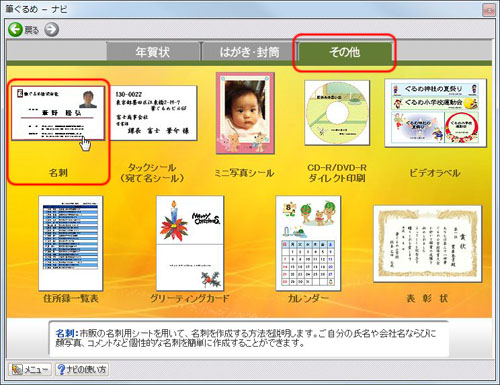
Task: Click the ビデオラベル label text
Action: 435,173
